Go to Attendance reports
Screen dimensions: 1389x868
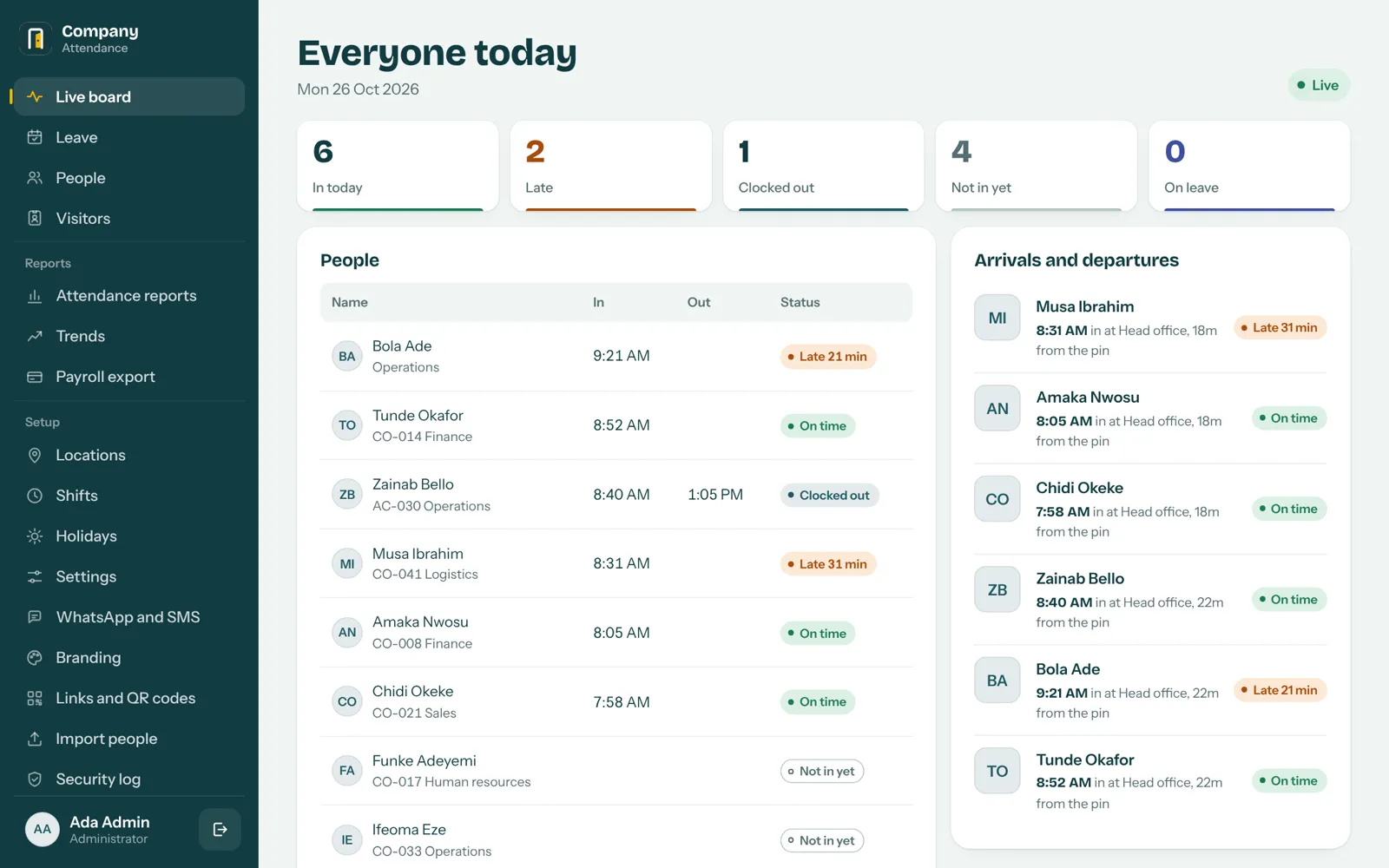[128, 296]
